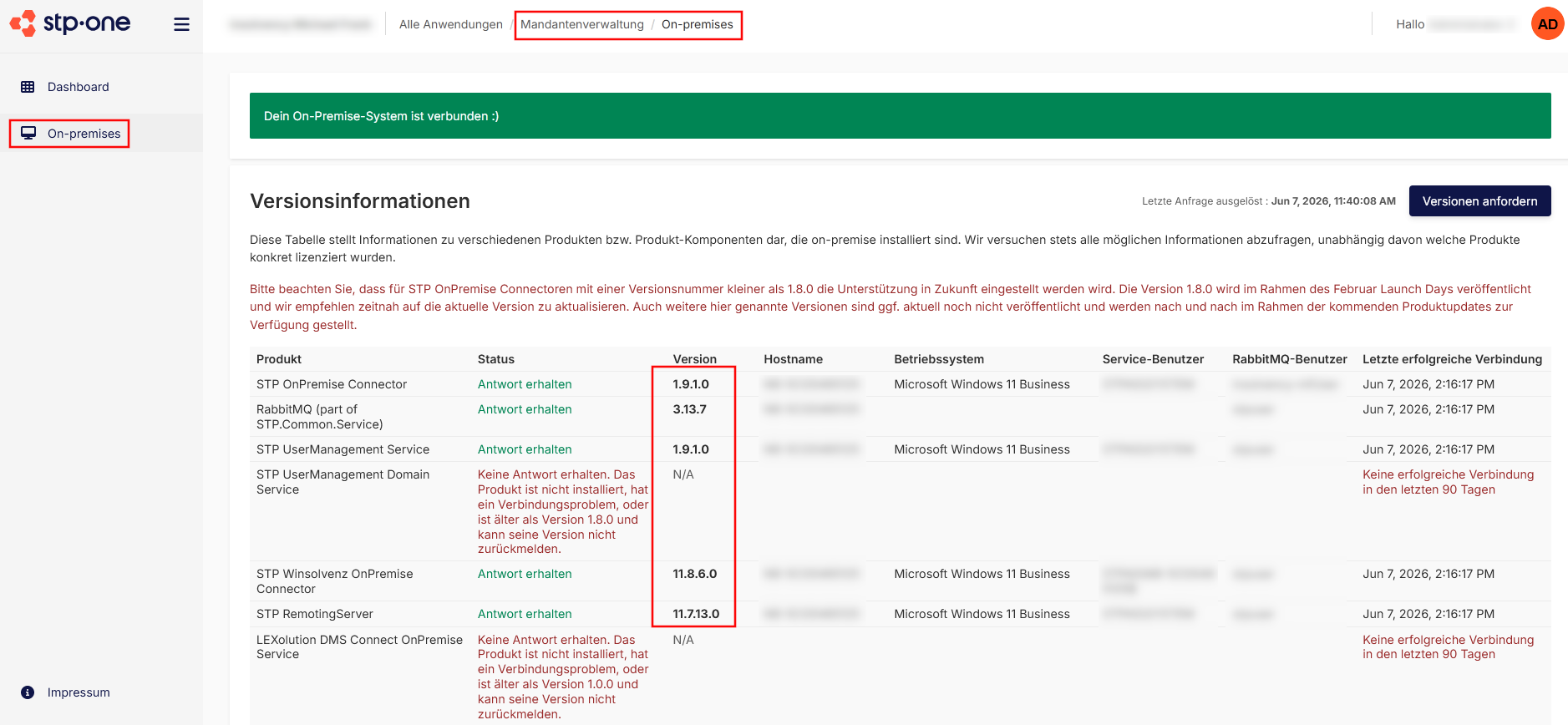This screenshot has height=725, width=1568.
Task: Select the STP OnPremise Connector row
Action: pyautogui.click(x=900, y=384)
